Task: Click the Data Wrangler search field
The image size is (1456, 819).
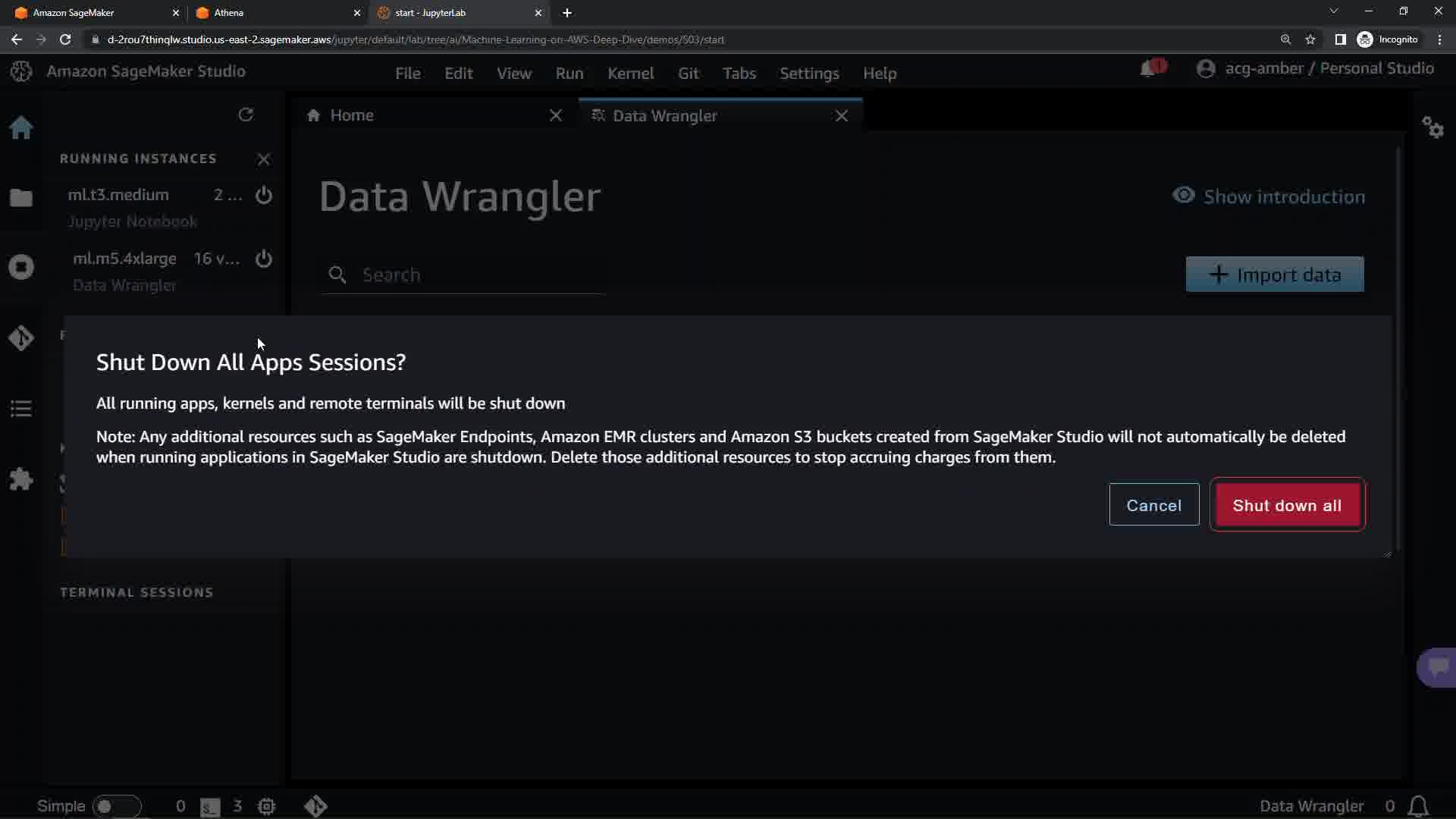Action: click(478, 275)
